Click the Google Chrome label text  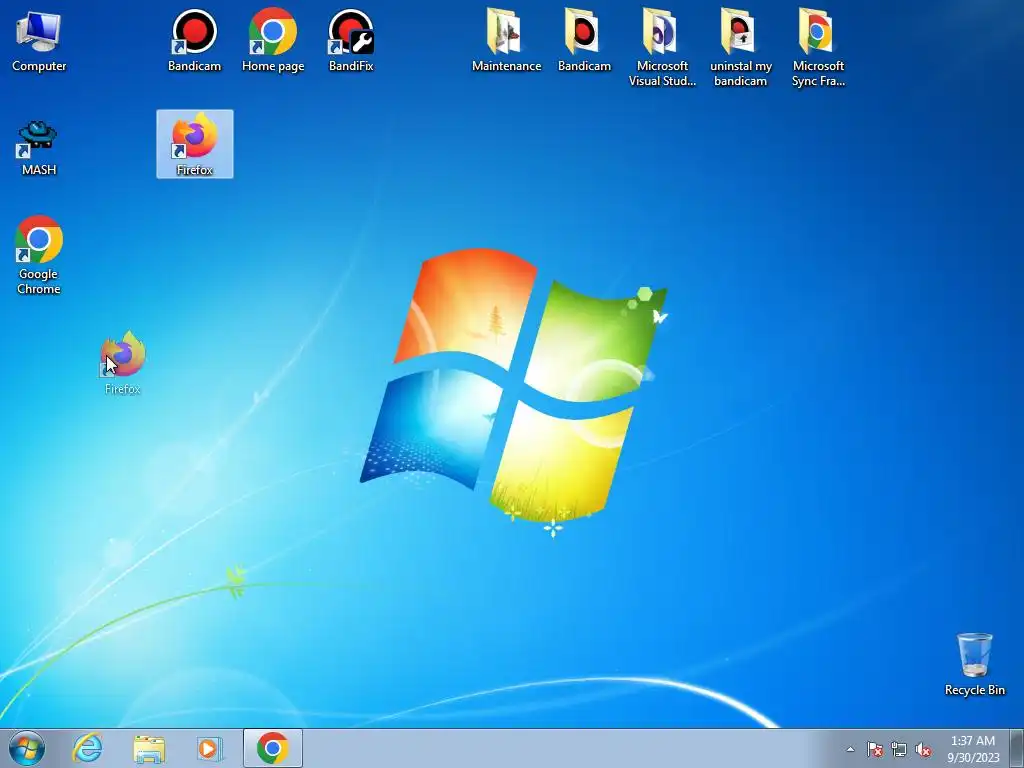click(x=39, y=281)
